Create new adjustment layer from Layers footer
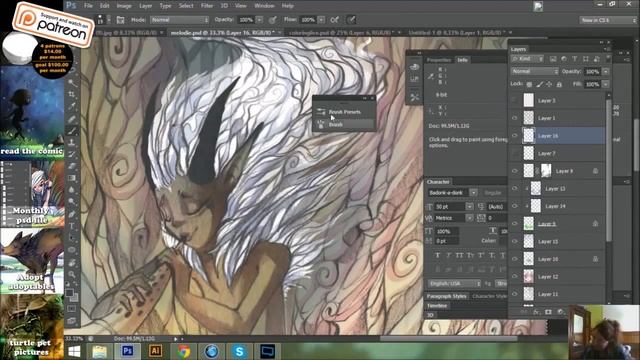The width and height of the screenshot is (640, 360). (560, 312)
